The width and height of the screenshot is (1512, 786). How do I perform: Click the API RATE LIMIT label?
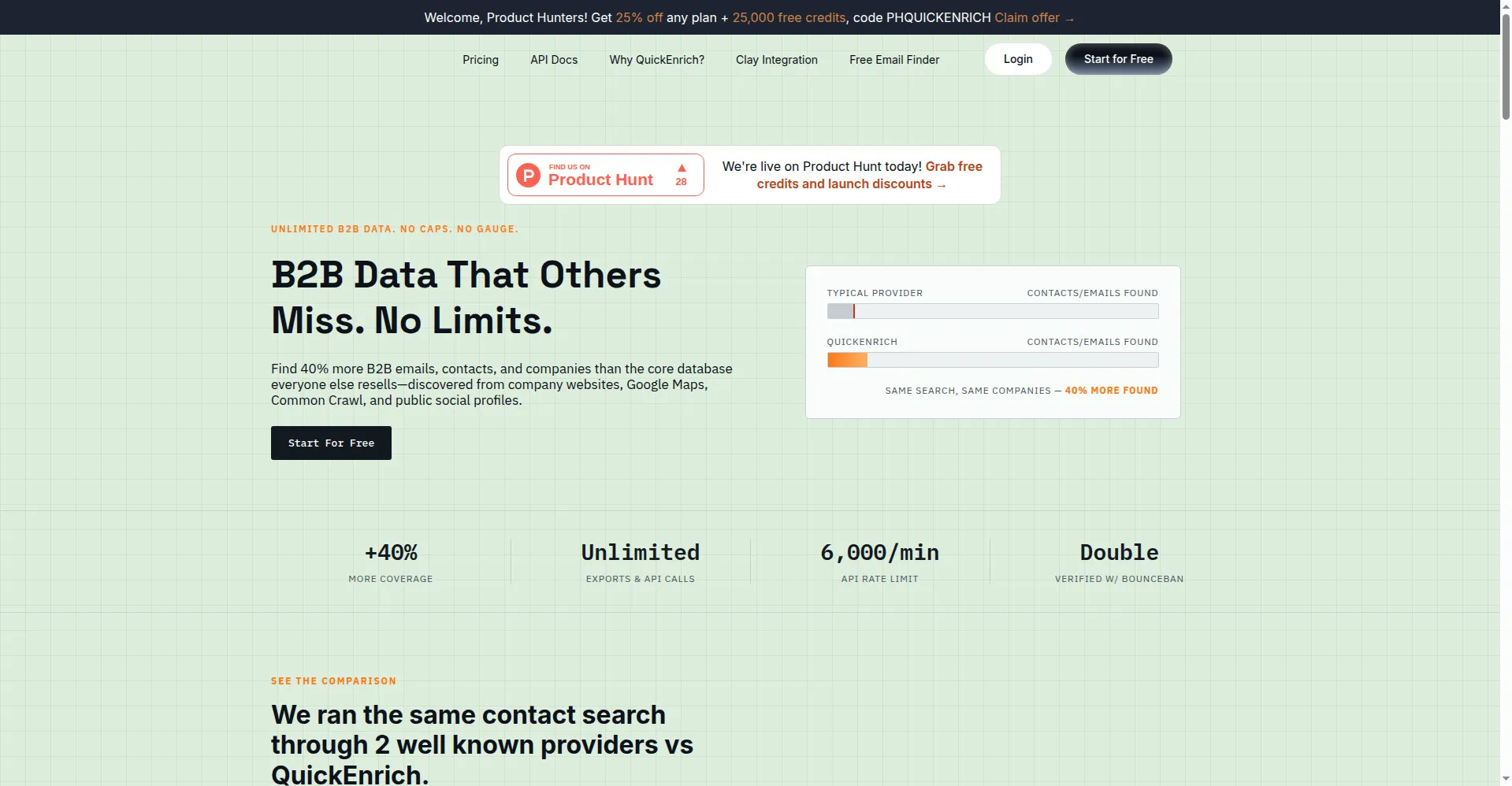[x=879, y=579]
